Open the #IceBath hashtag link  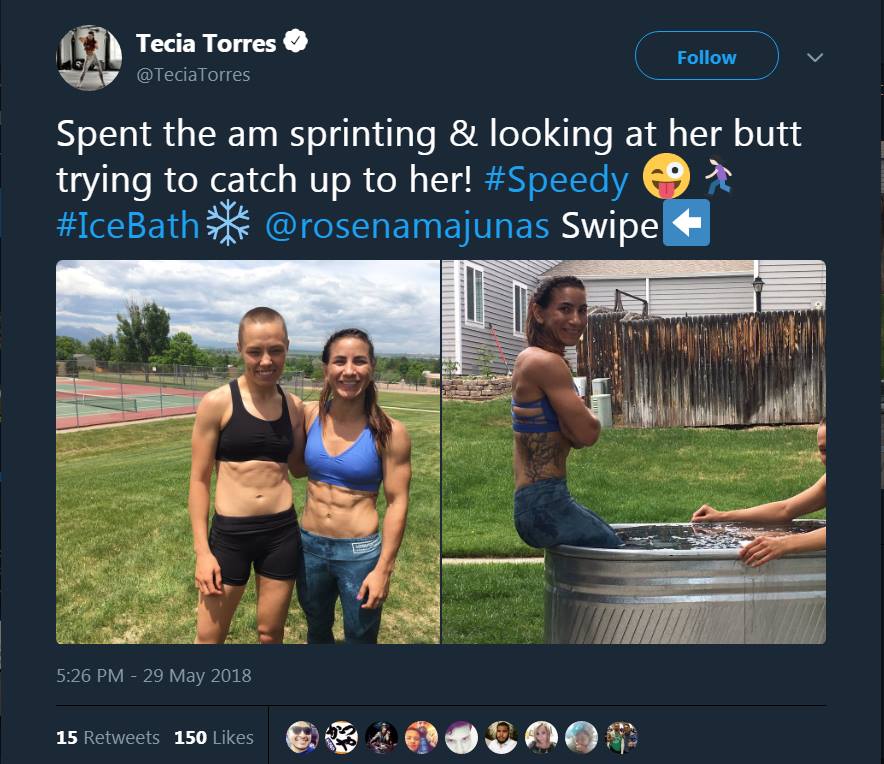(x=128, y=224)
